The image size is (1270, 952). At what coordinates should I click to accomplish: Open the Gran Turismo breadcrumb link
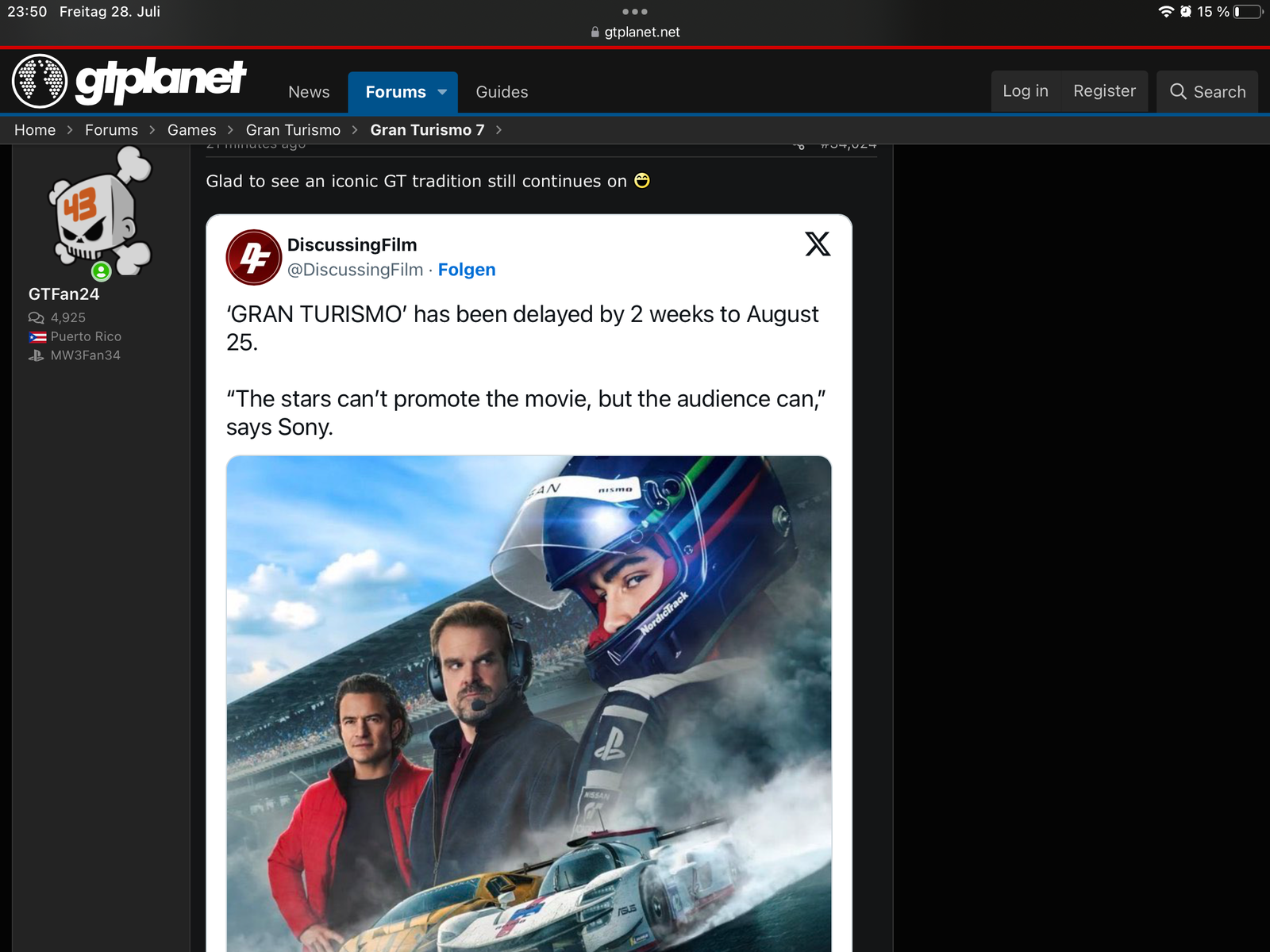[x=293, y=130]
